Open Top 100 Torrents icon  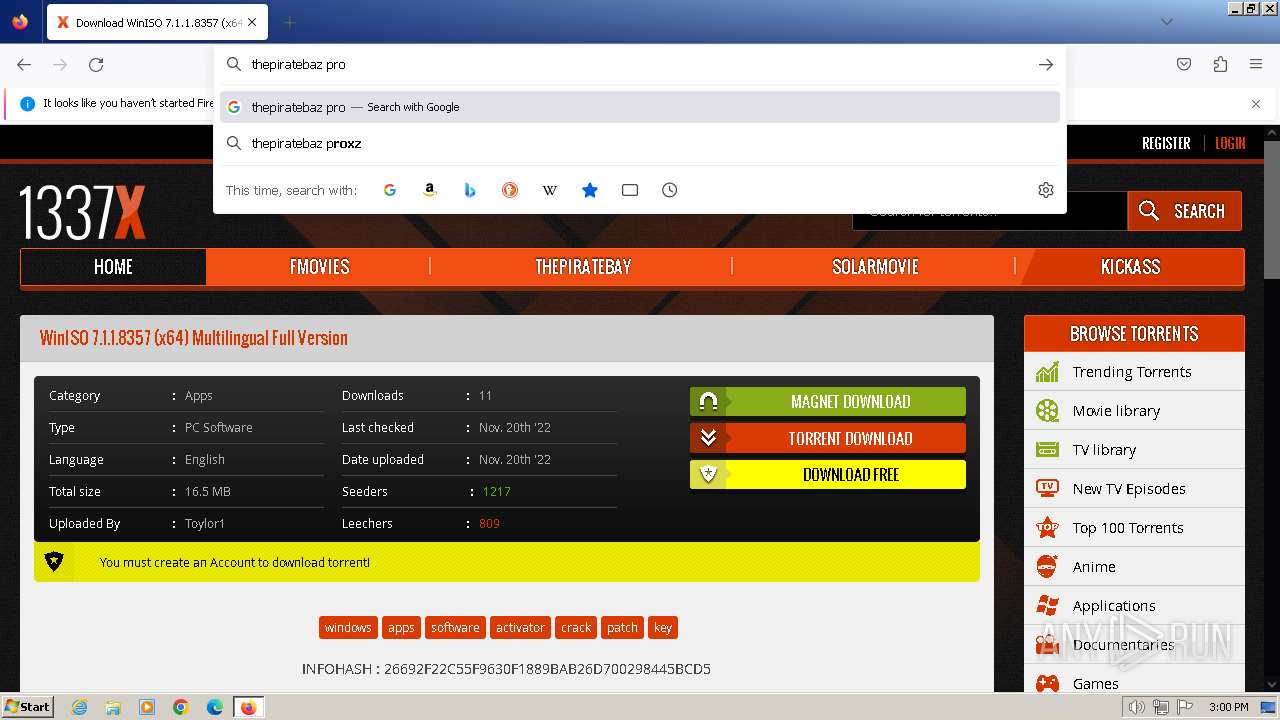pos(1047,528)
